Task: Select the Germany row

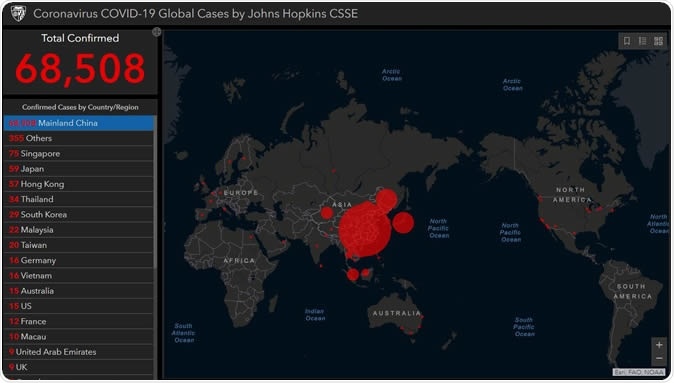Action: (79, 260)
